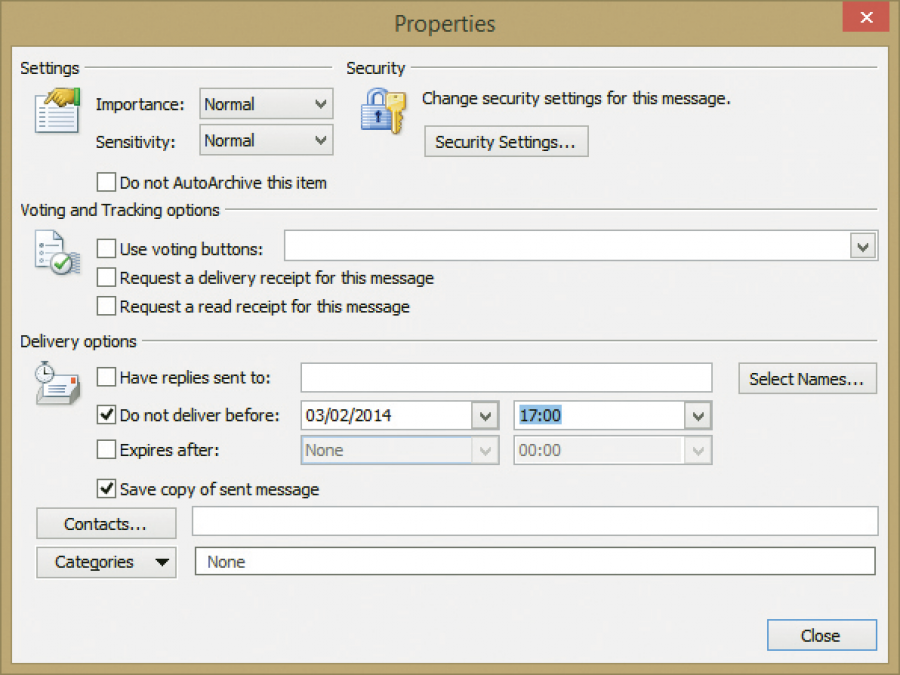This screenshot has width=900, height=675.
Task: Open the Expires after date dropdown showing None
Action: (x=400, y=450)
